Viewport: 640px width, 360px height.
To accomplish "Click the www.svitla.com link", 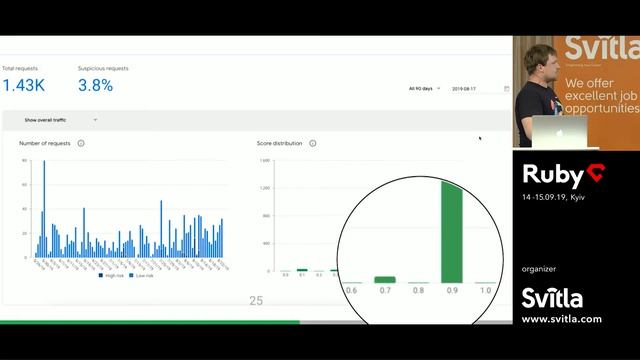I will [562, 319].
